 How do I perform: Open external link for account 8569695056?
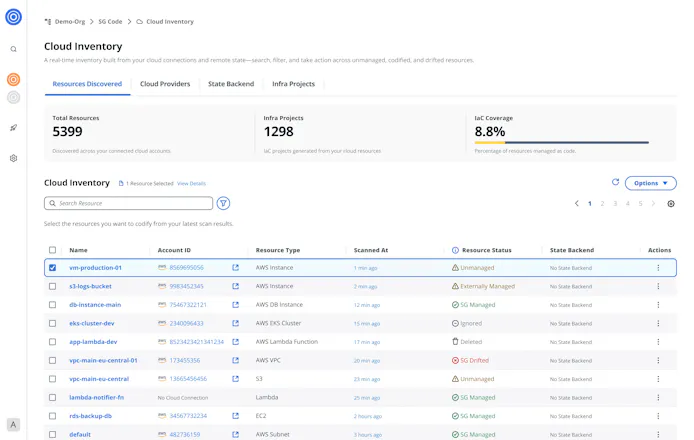pyautogui.click(x=235, y=267)
